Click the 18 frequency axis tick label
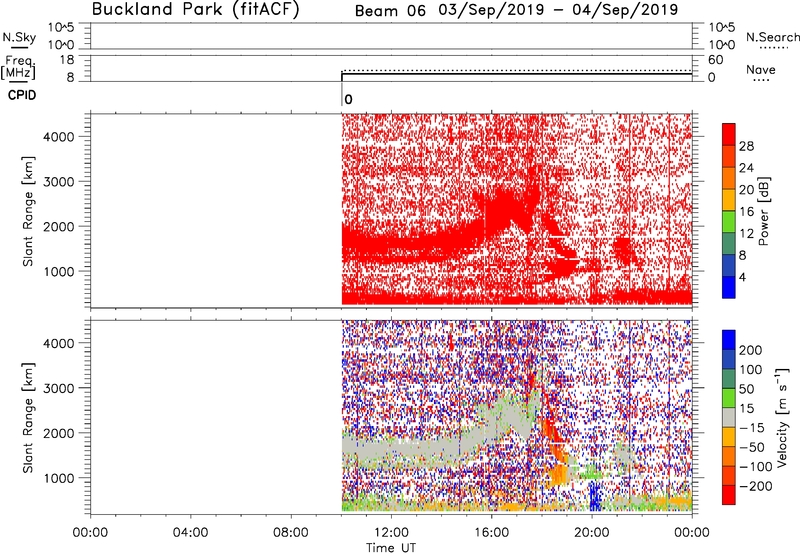 tap(67, 60)
